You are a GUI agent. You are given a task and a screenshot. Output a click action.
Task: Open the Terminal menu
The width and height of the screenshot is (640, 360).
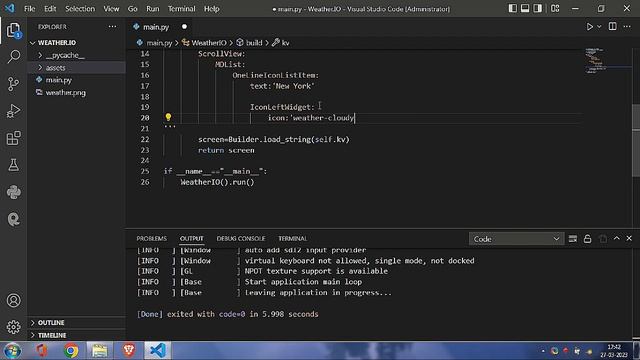181,9
